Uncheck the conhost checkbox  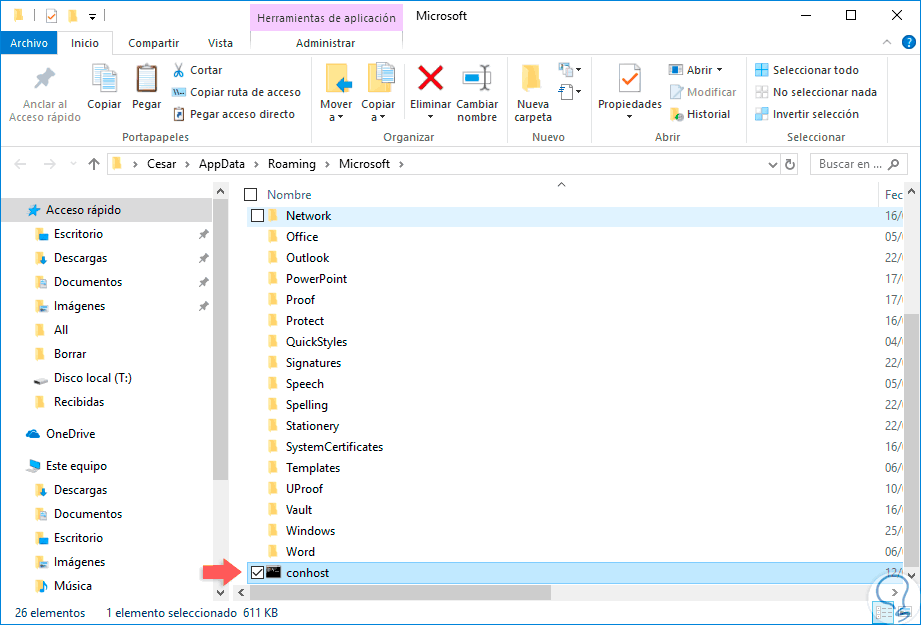257,573
